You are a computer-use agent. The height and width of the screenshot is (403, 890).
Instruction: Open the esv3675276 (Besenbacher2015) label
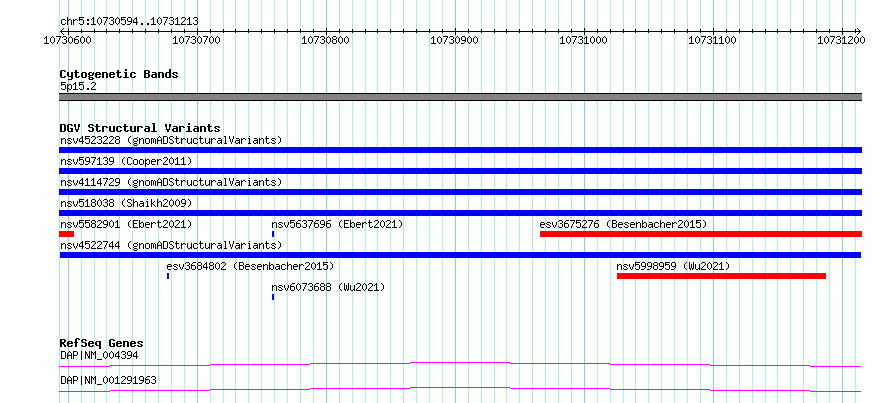pos(623,224)
